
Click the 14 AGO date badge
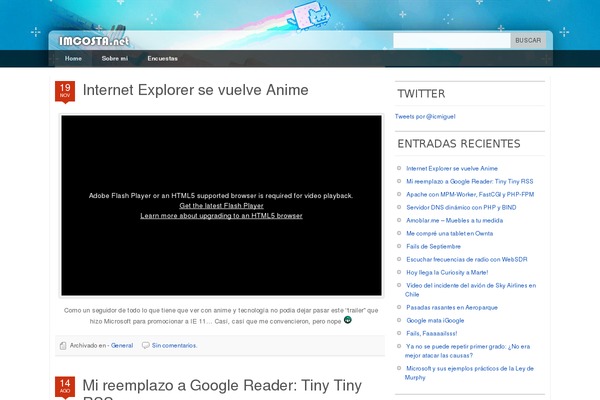click(x=65, y=387)
